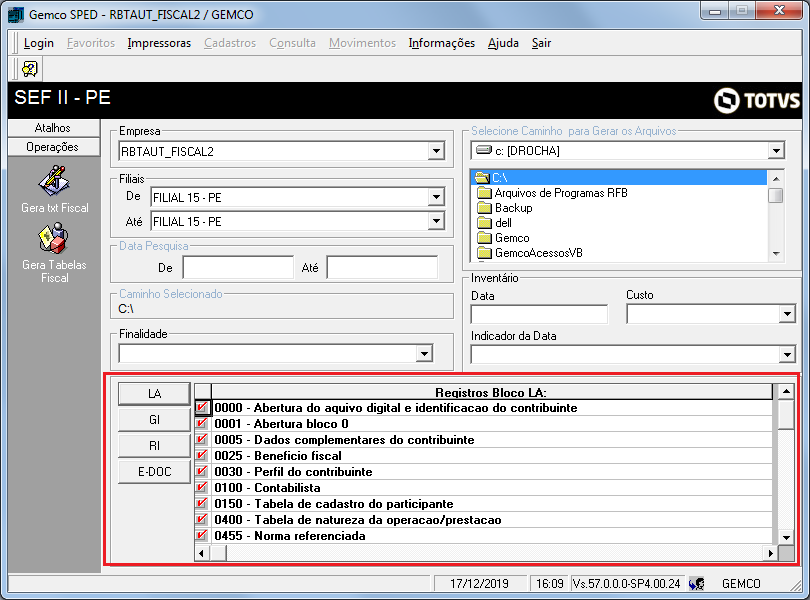Click the time 16:09 in status bar
810x600 pixels.
[550, 584]
